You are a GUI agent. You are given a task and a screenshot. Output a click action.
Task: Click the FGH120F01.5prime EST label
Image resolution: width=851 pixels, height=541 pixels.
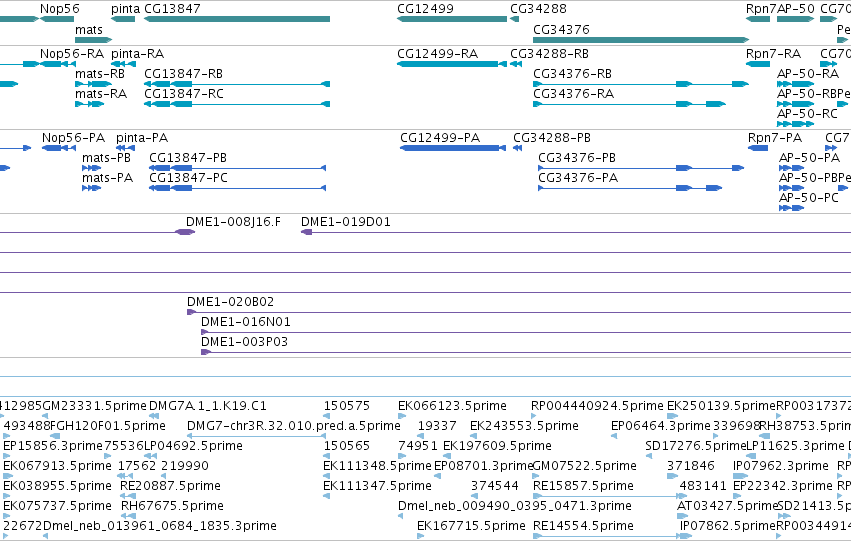point(107,426)
